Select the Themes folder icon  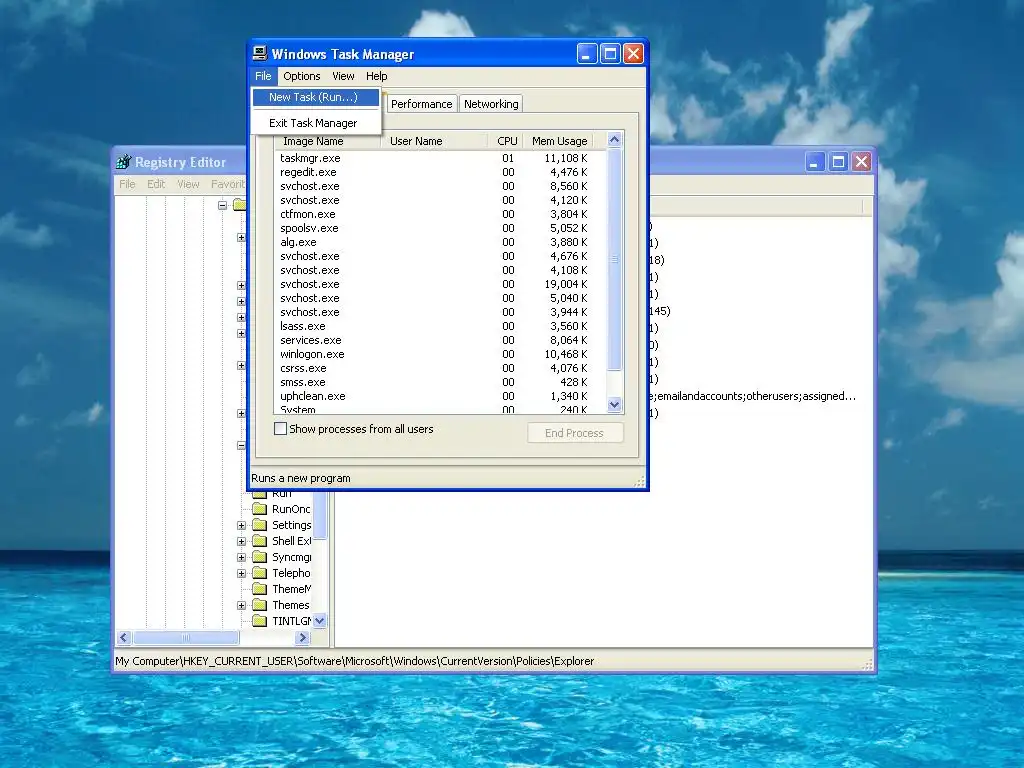pyautogui.click(x=260, y=605)
